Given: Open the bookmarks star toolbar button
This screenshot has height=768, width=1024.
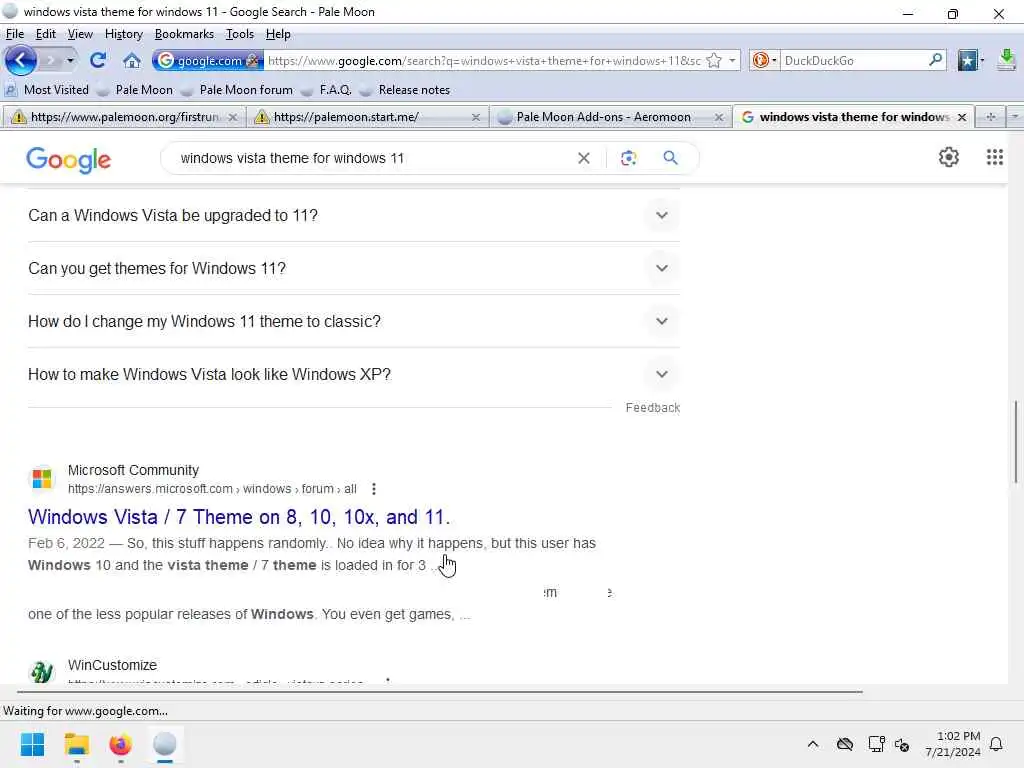Looking at the screenshot, I should click(x=967, y=61).
